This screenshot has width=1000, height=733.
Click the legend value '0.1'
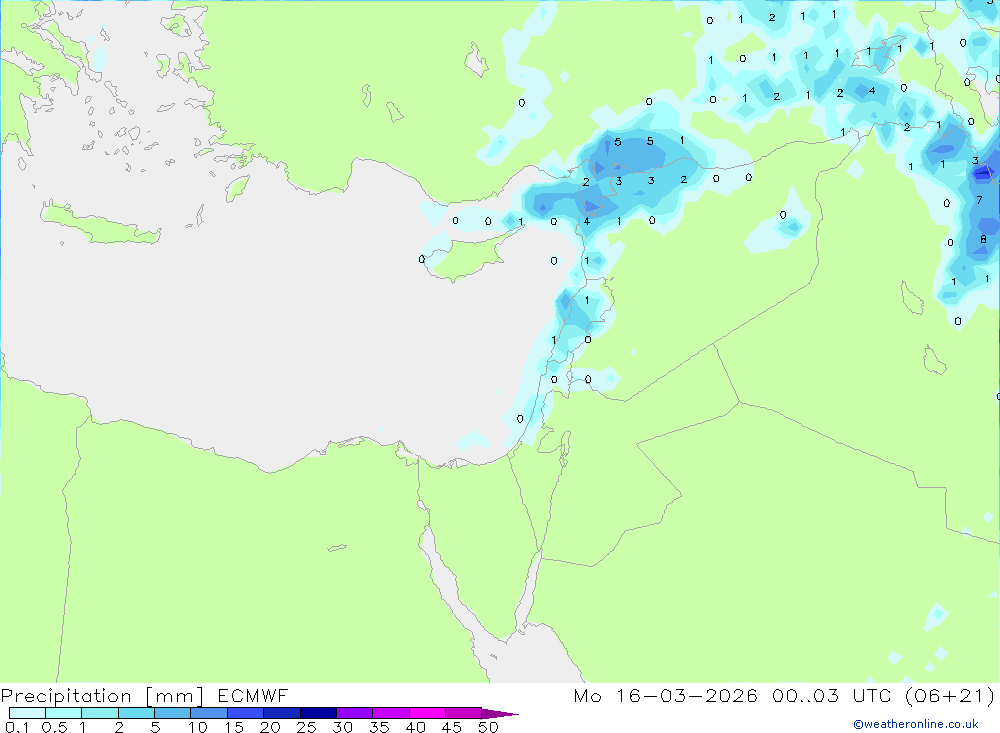coord(17,727)
